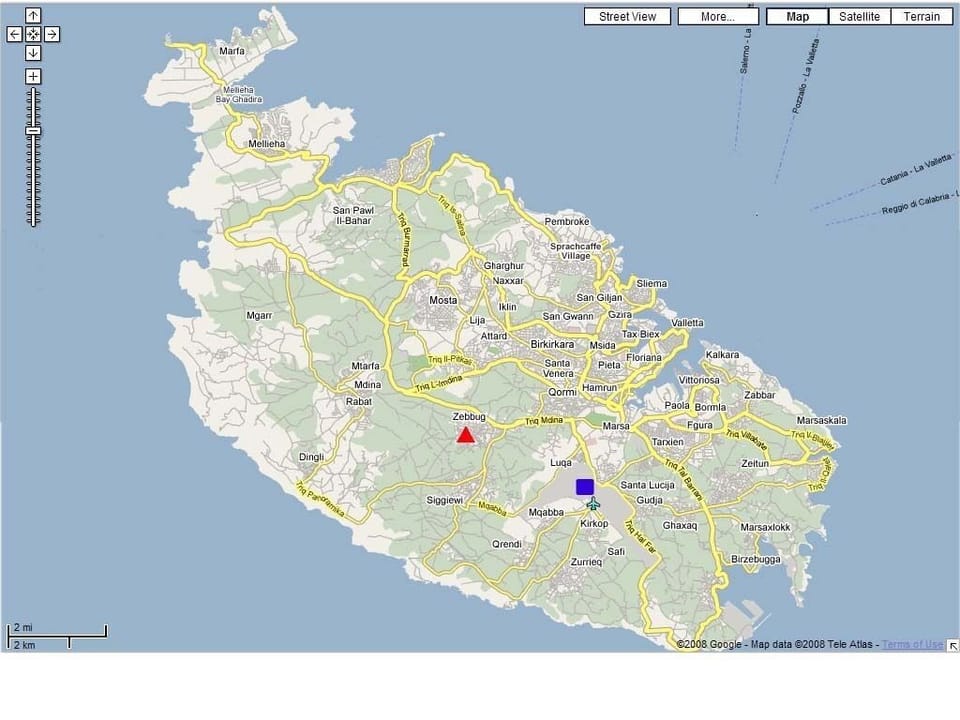Image resolution: width=960 pixels, height=720 pixels.
Task: Click the Mqabba town label
Action: [x=546, y=512]
